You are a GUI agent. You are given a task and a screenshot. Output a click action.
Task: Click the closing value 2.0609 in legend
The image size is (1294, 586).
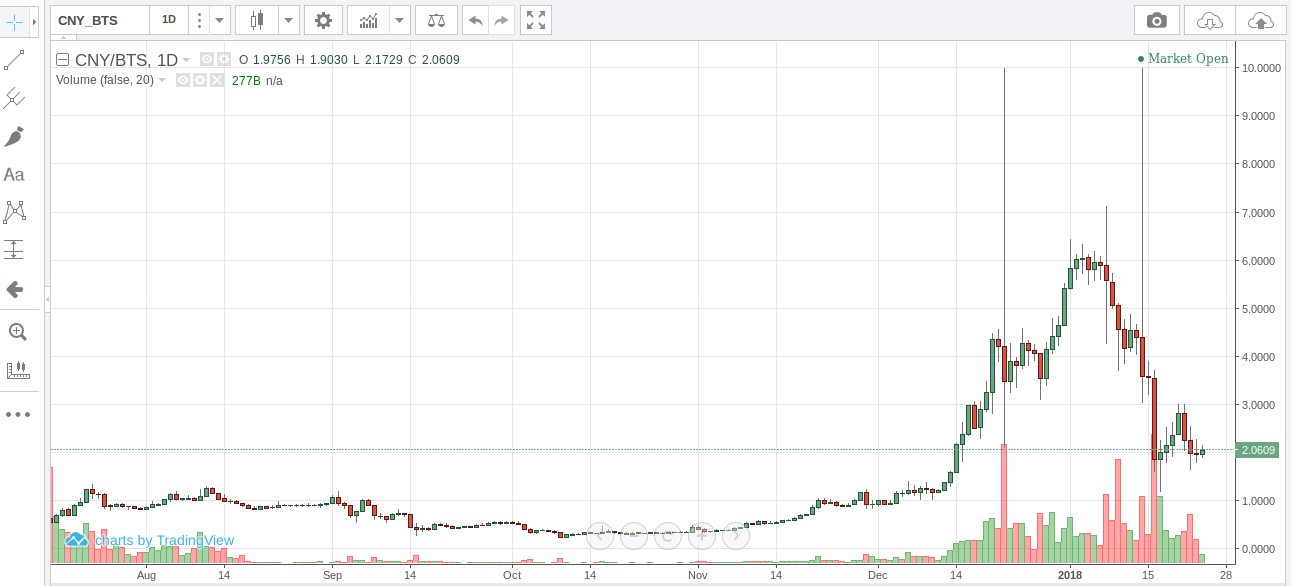tap(440, 60)
